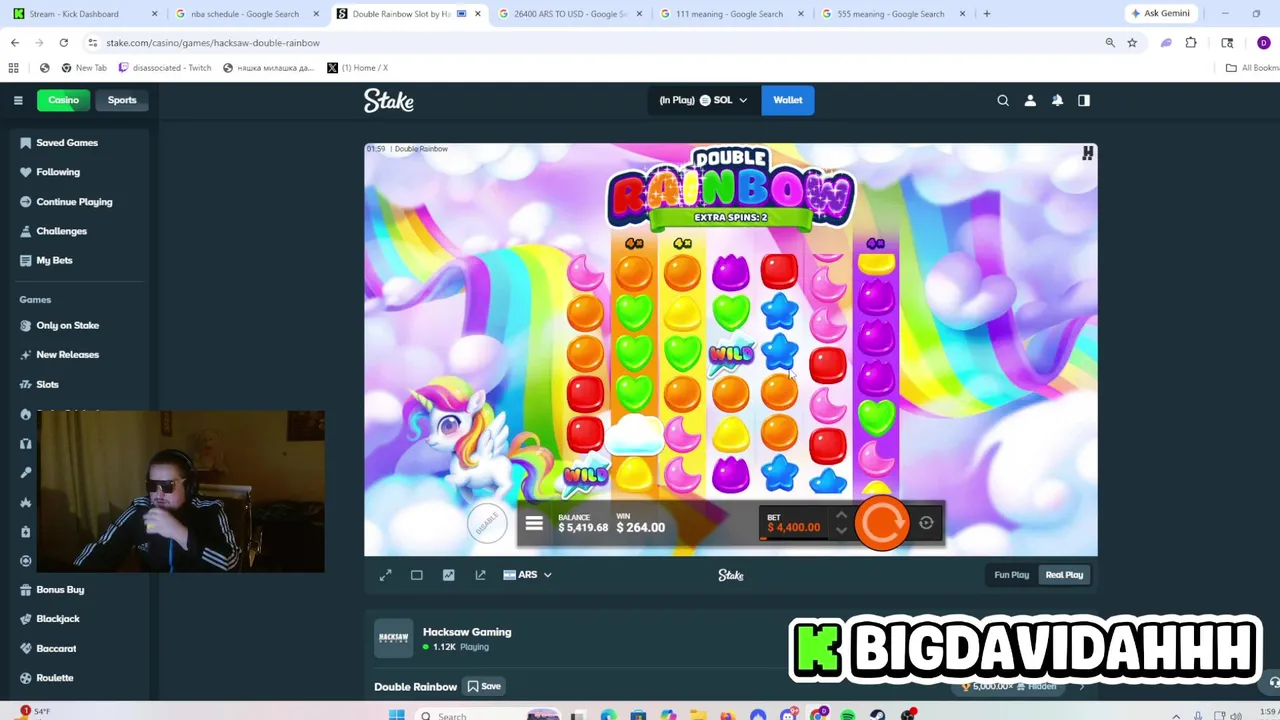Open the Stake hamburger sidebar menu
Screen dimensions: 1280x720
click(18, 100)
